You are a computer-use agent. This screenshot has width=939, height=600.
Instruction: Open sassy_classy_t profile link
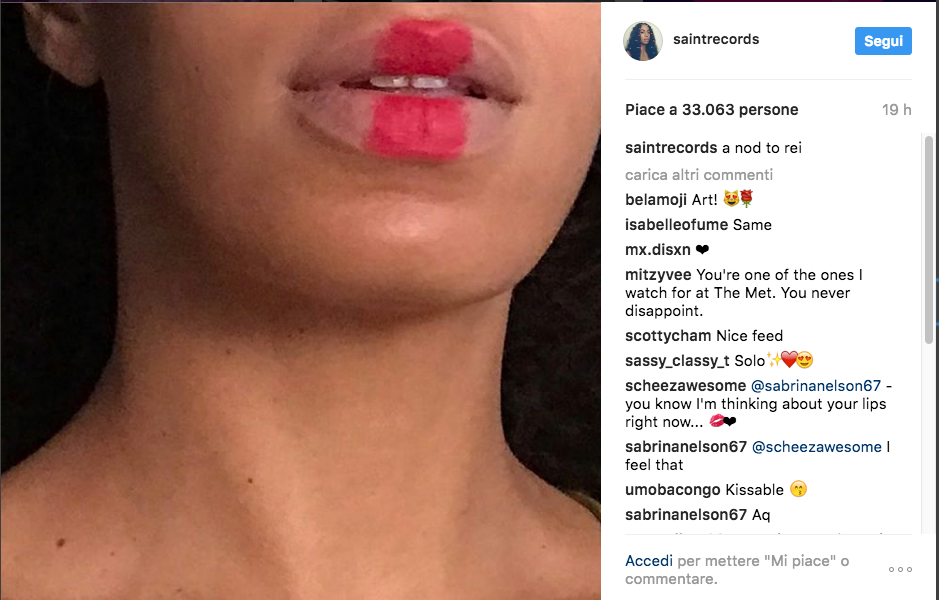(677, 361)
